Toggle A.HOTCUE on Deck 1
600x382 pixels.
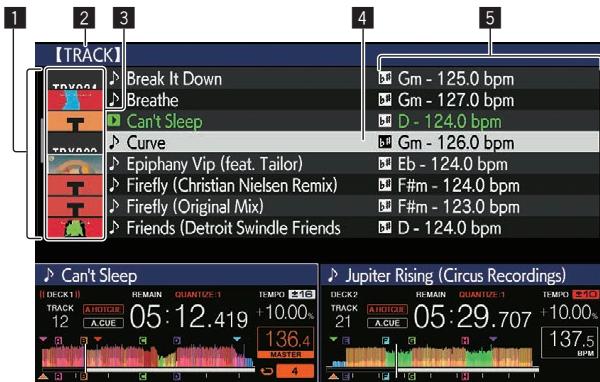pyautogui.click(x=103, y=309)
